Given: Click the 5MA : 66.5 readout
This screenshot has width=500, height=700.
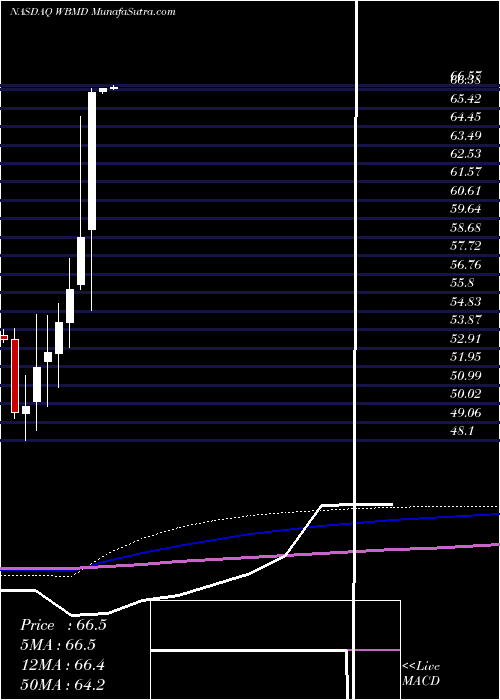Looking at the screenshot, I should 58,645.
